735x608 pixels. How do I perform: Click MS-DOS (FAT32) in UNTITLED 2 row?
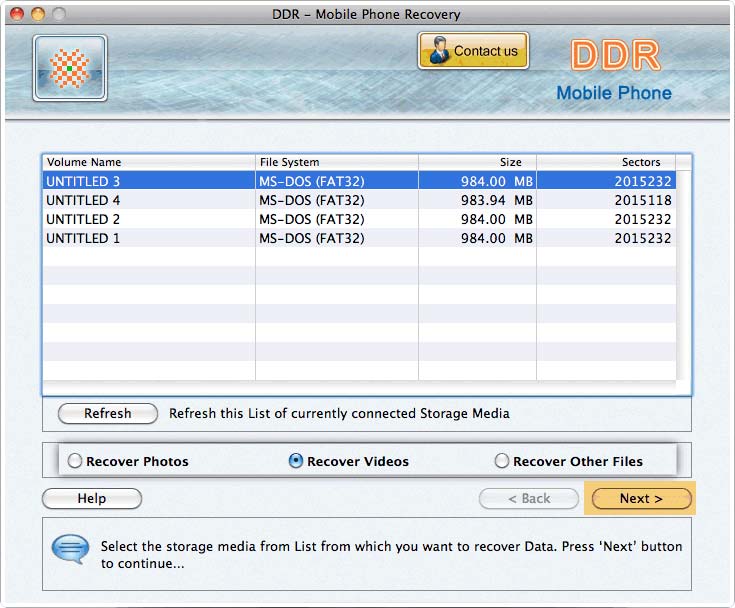pyautogui.click(x=312, y=219)
